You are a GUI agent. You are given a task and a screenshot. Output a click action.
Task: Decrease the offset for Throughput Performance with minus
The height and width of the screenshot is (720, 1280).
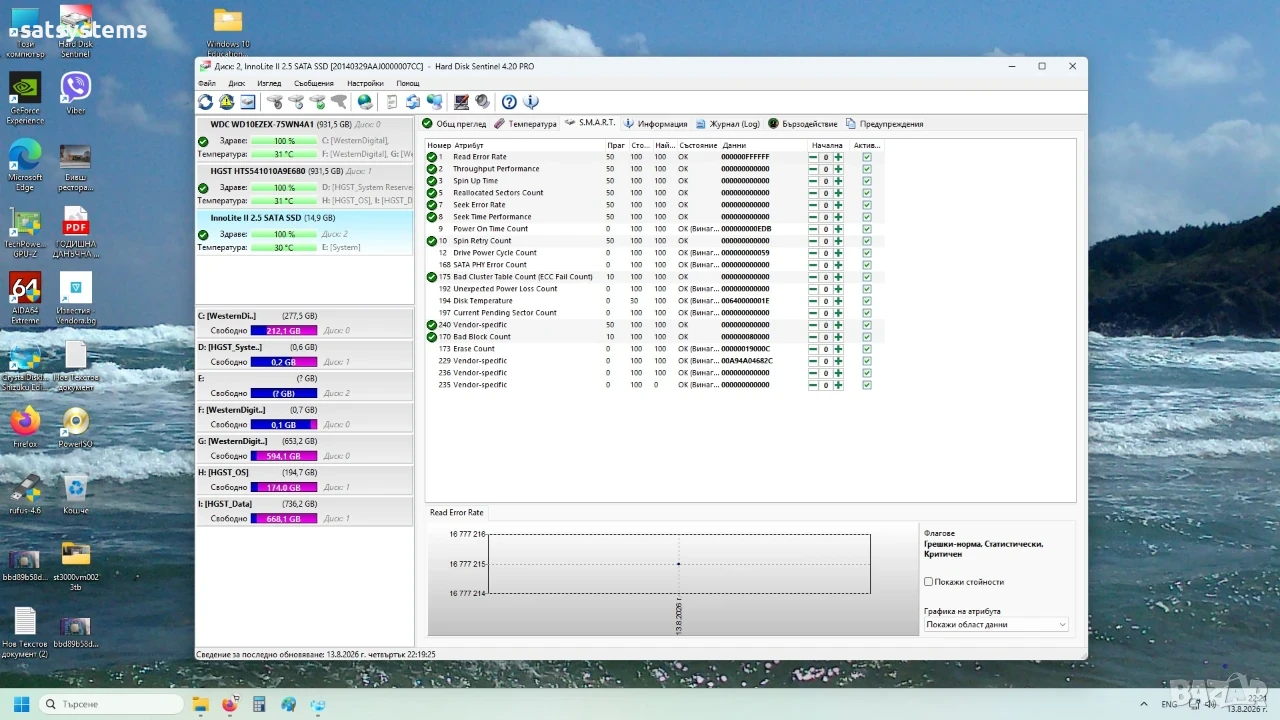click(813, 169)
